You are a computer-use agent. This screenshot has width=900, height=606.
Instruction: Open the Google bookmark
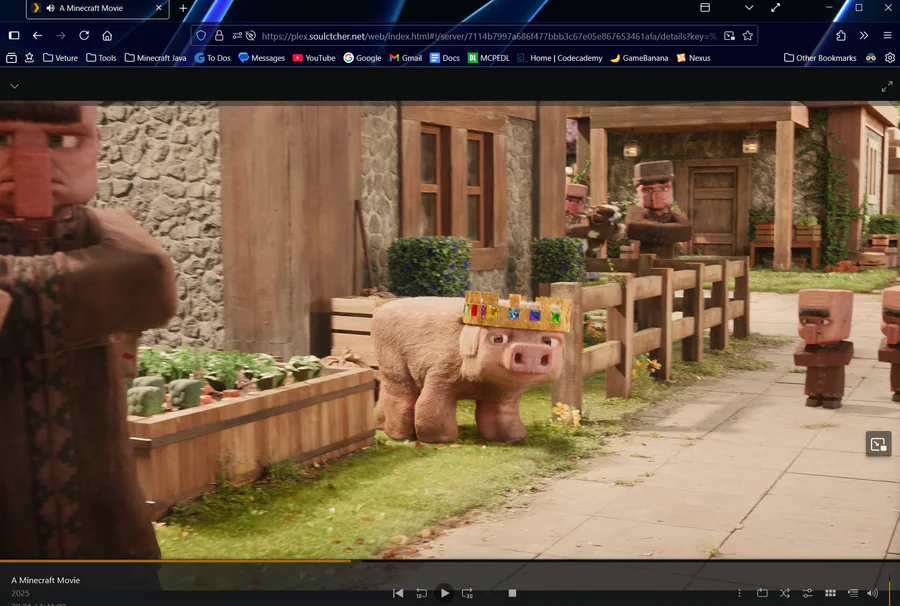(x=362, y=58)
